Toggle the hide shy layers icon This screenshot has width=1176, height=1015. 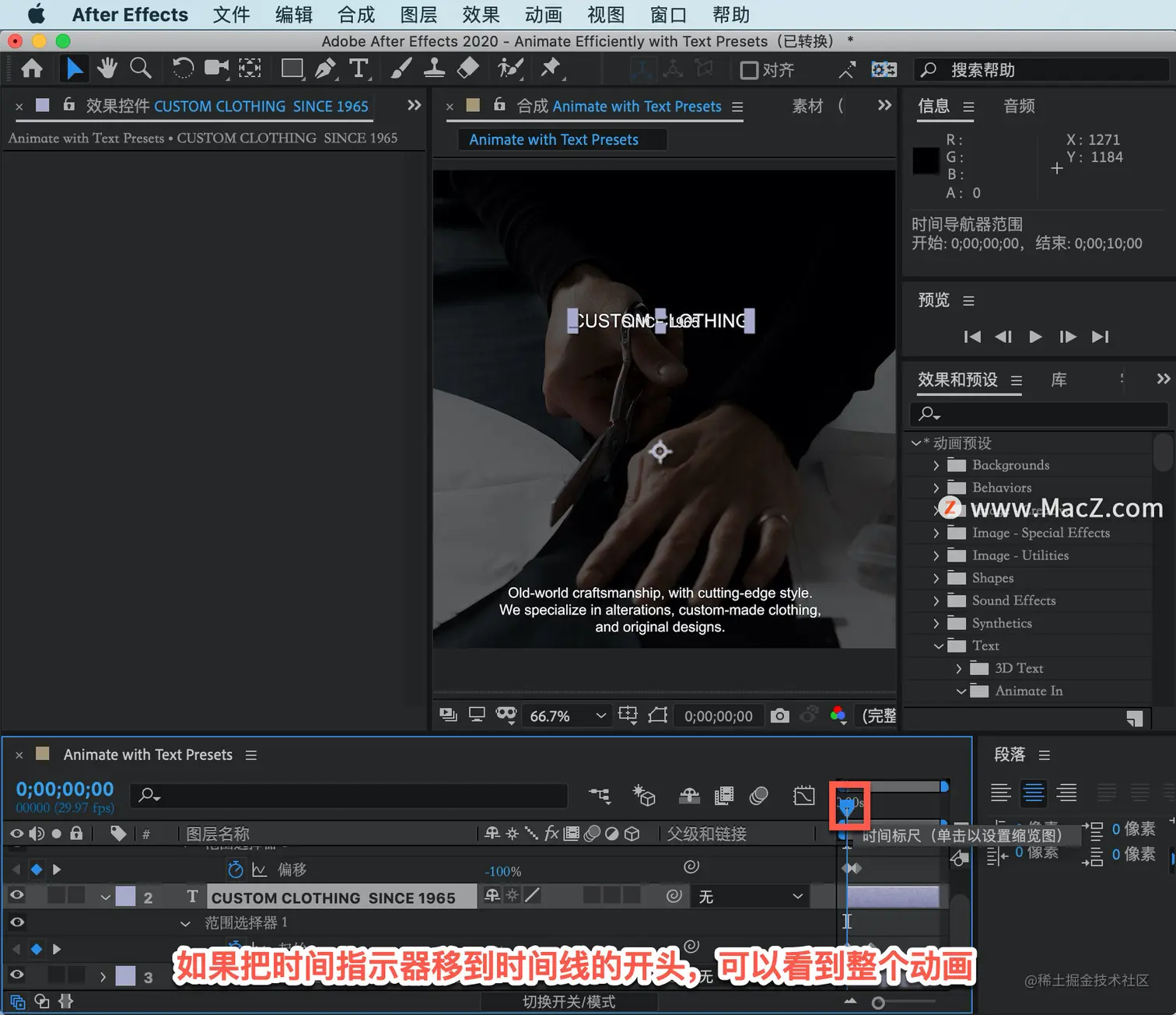(x=689, y=795)
